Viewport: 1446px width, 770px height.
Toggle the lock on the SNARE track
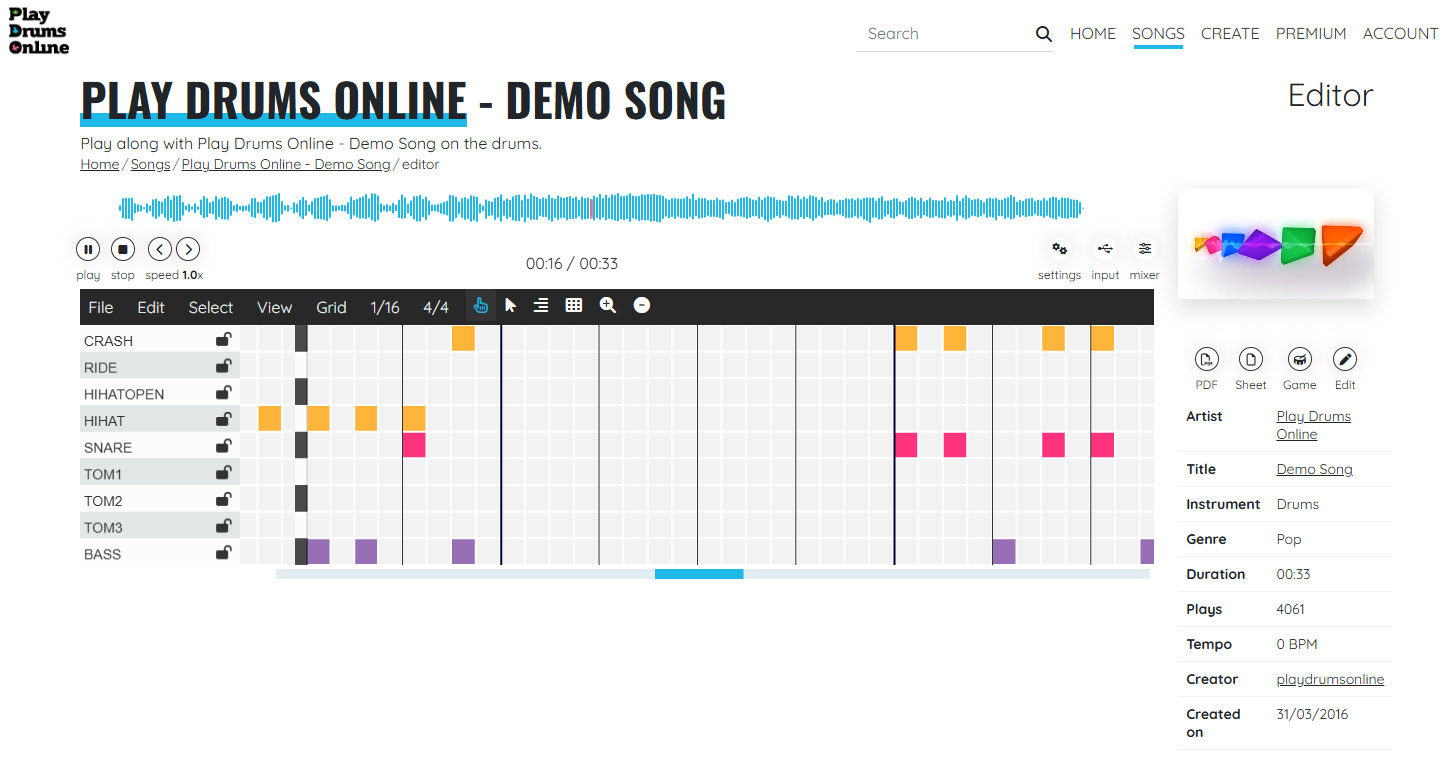pos(224,446)
